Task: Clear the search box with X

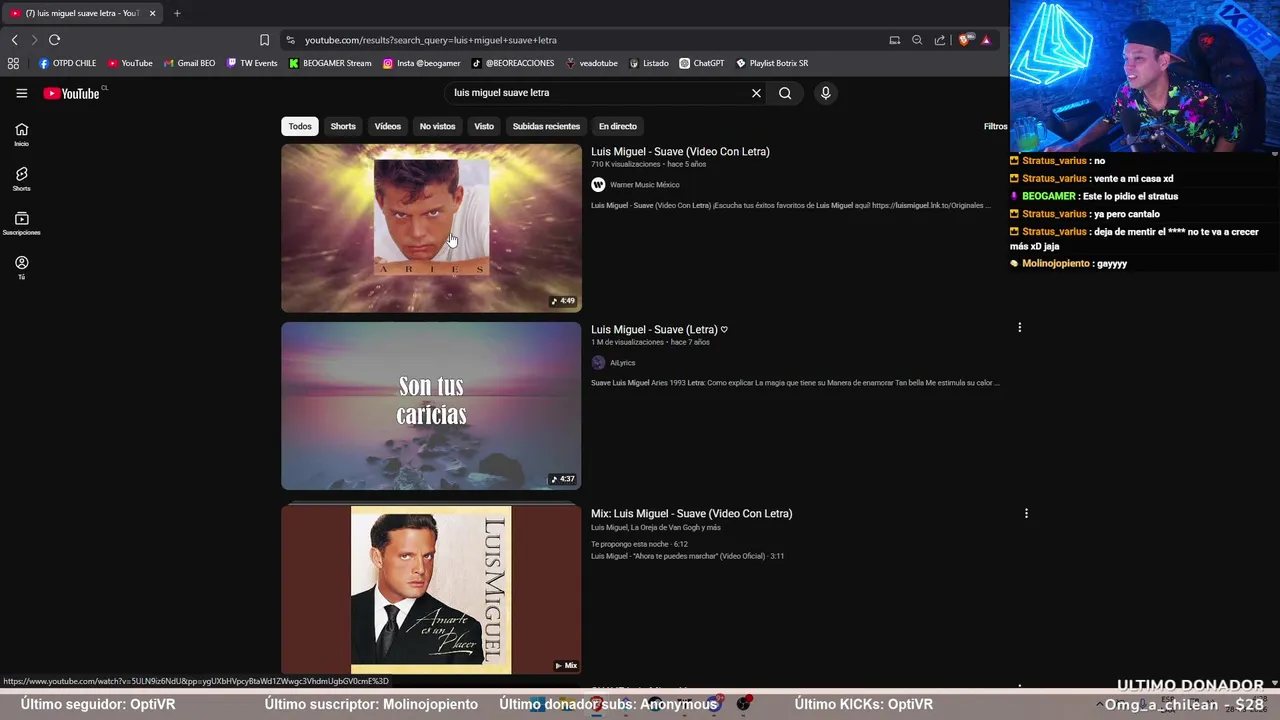Action: [x=756, y=93]
